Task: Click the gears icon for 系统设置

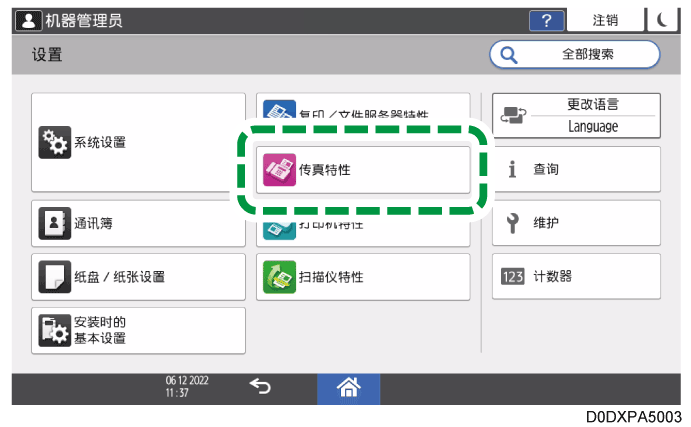Action: tap(55, 142)
